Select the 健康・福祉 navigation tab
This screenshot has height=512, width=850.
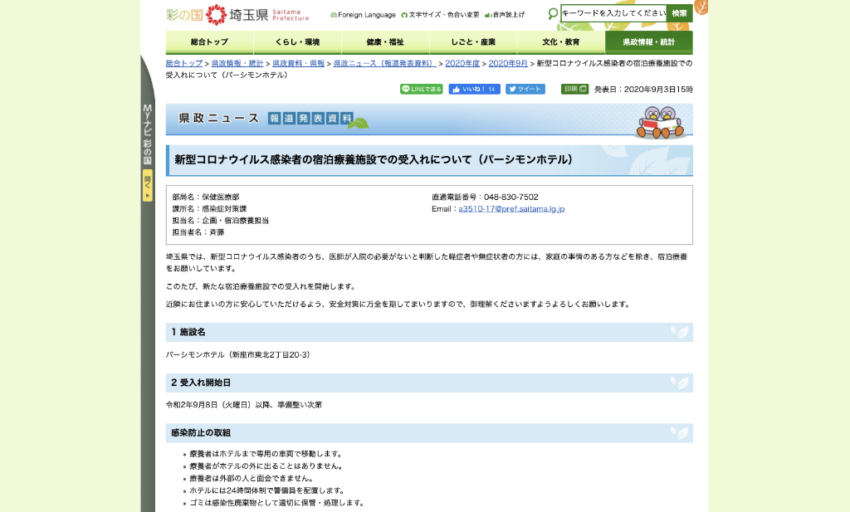coord(385,42)
